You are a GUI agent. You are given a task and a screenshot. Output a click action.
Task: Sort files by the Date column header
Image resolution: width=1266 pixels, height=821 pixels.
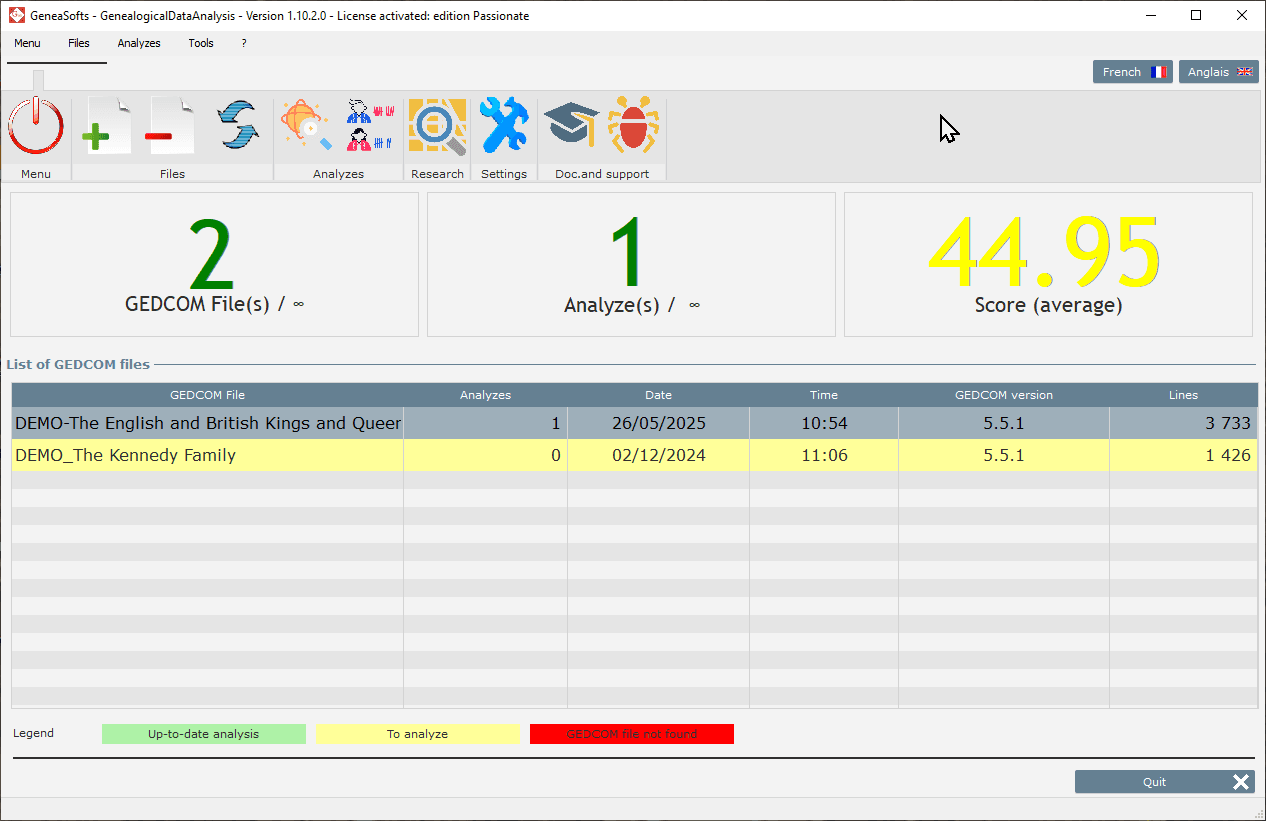658,394
